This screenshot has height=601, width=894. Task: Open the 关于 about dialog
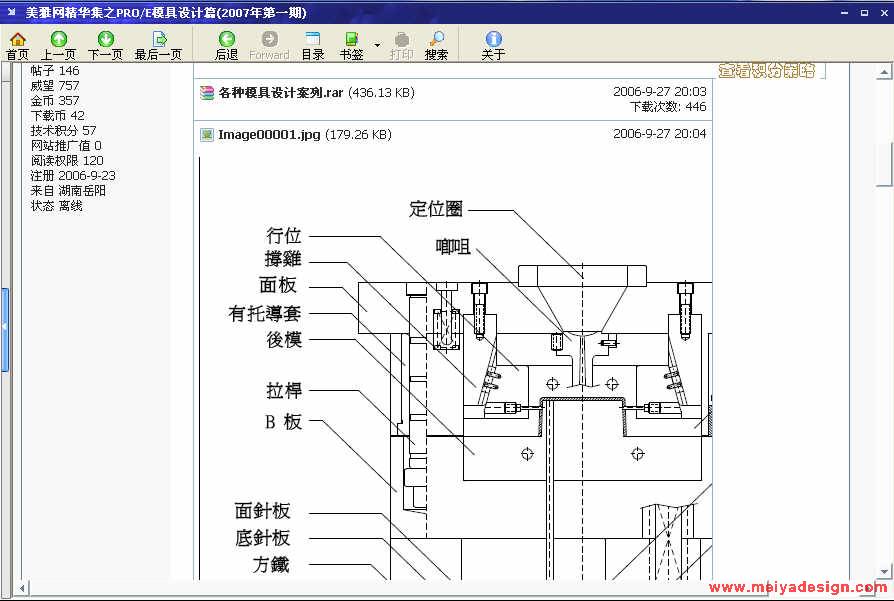[x=493, y=45]
